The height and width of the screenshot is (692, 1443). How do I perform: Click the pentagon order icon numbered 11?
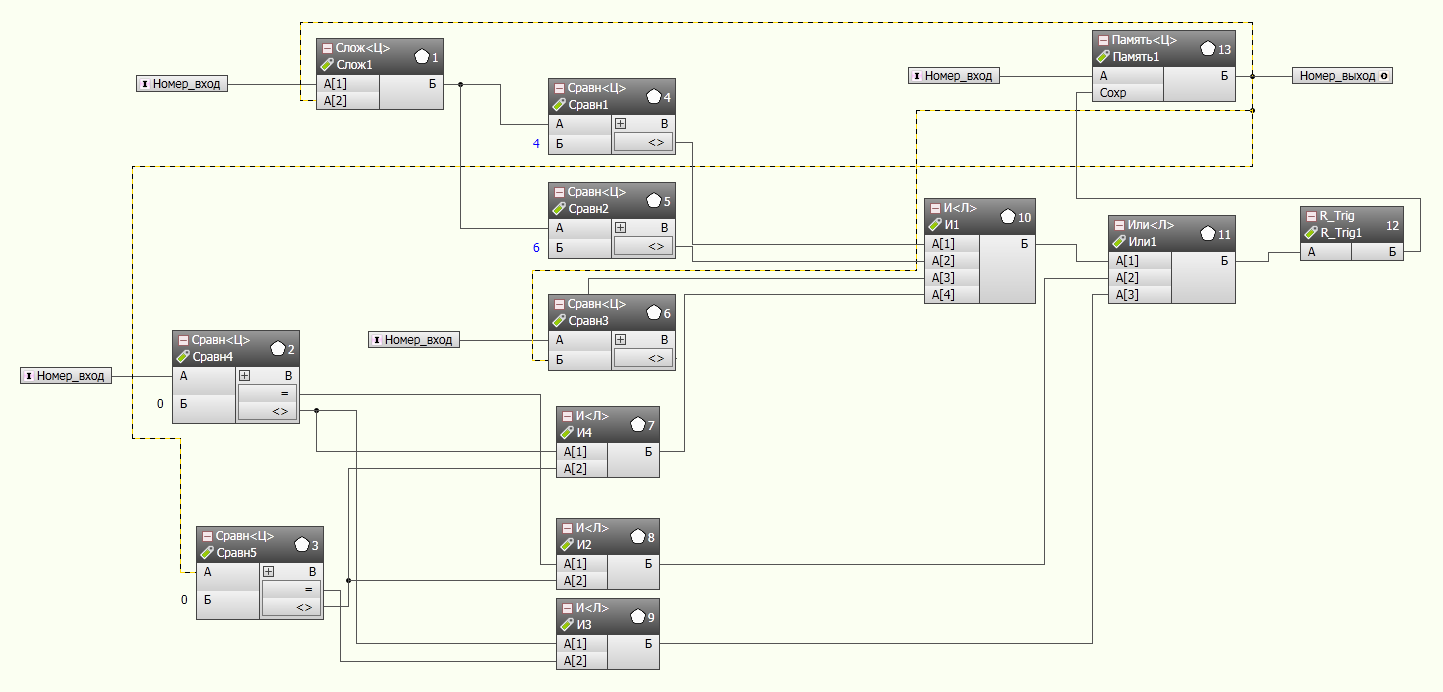coord(1208,233)
